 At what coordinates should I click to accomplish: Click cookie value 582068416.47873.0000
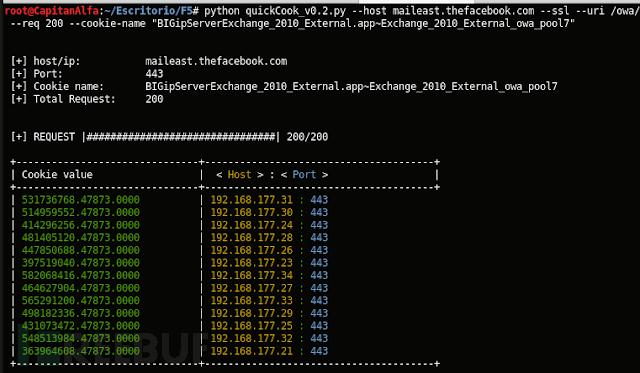[80, 275]
